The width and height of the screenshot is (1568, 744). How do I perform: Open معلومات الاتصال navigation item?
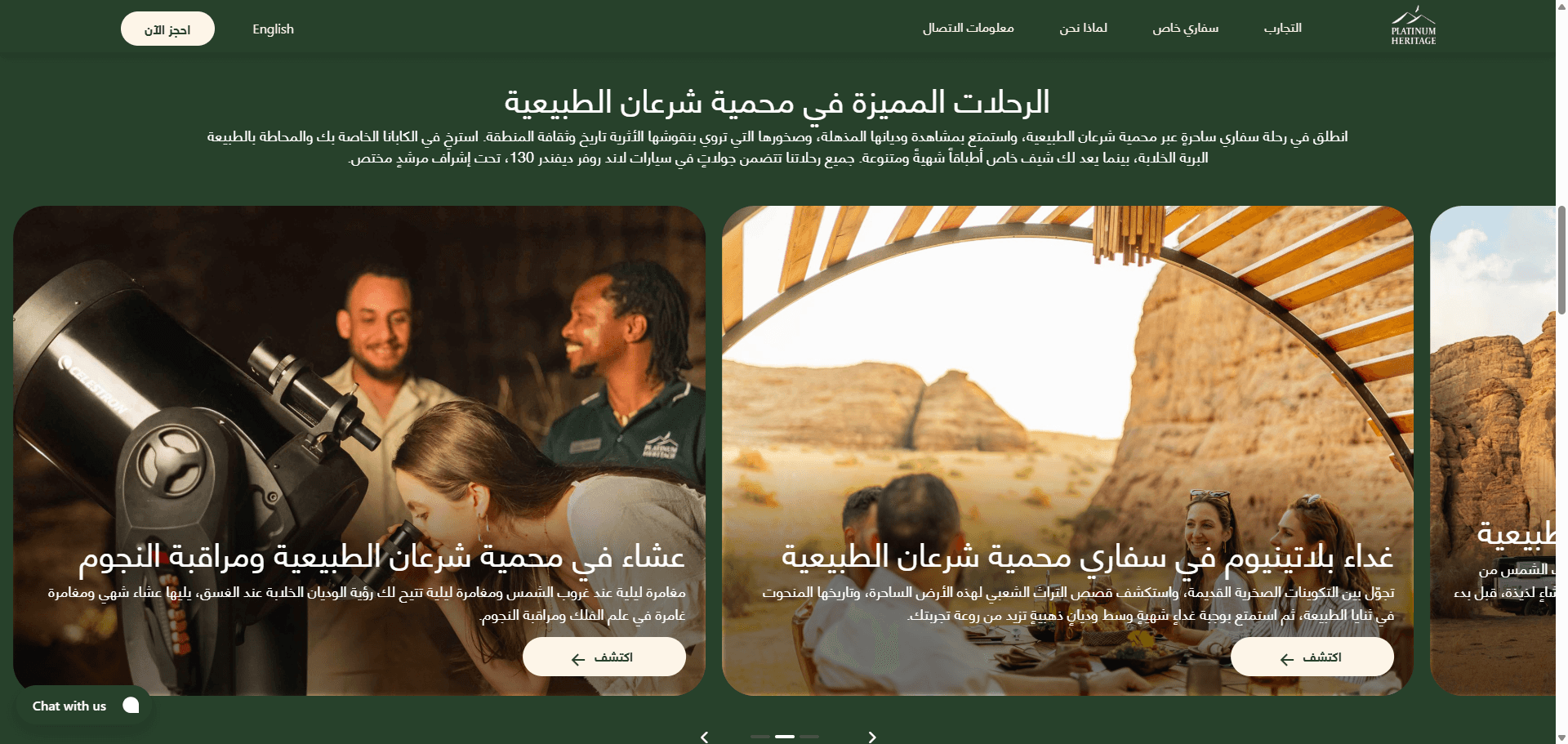[969, 28]
